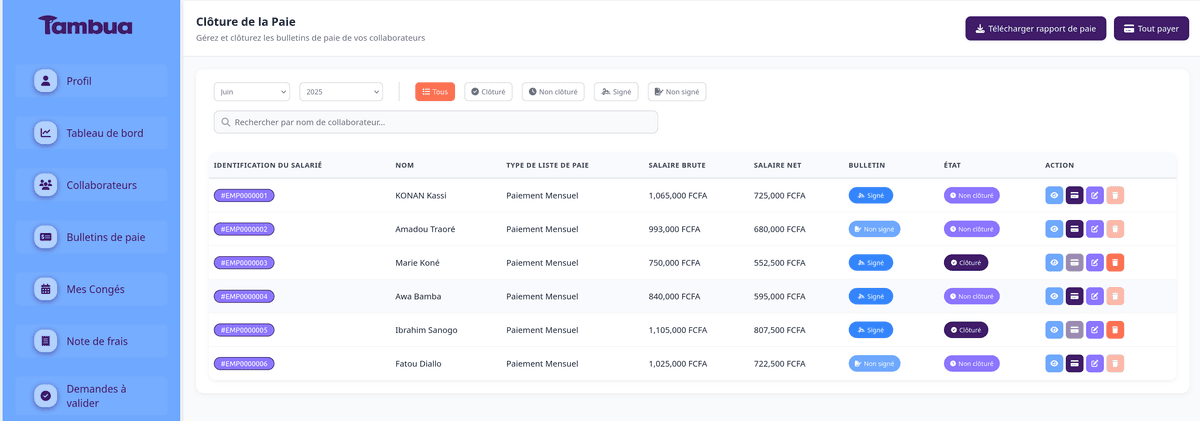The image size is (1200, 421).
Task: Enable the Non signé filter
Action: 677,92
